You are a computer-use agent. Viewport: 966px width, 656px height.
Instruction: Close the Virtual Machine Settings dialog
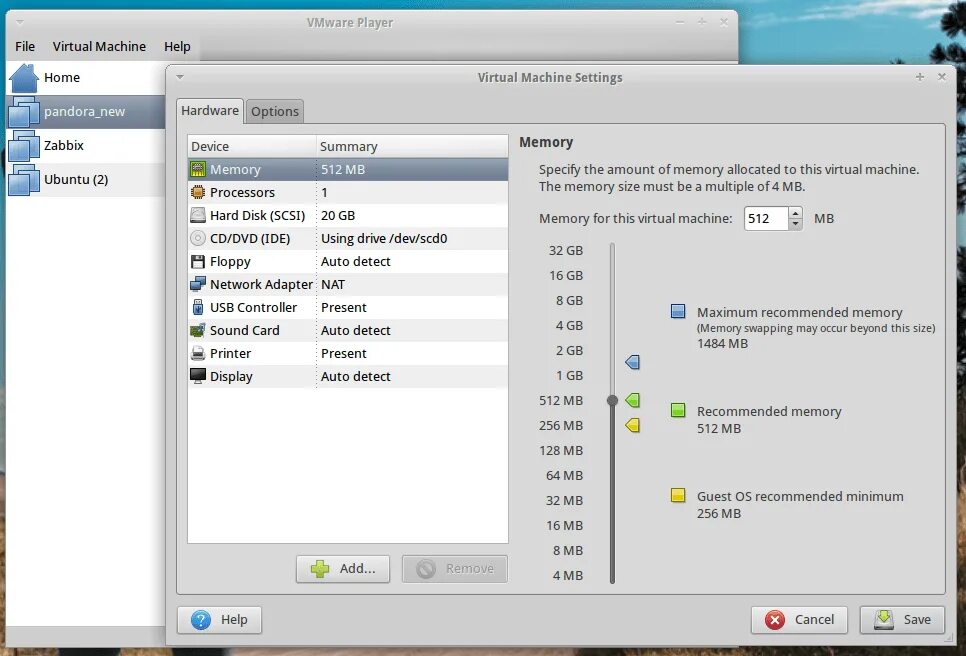pyautogui.click(x=941, y=77)
